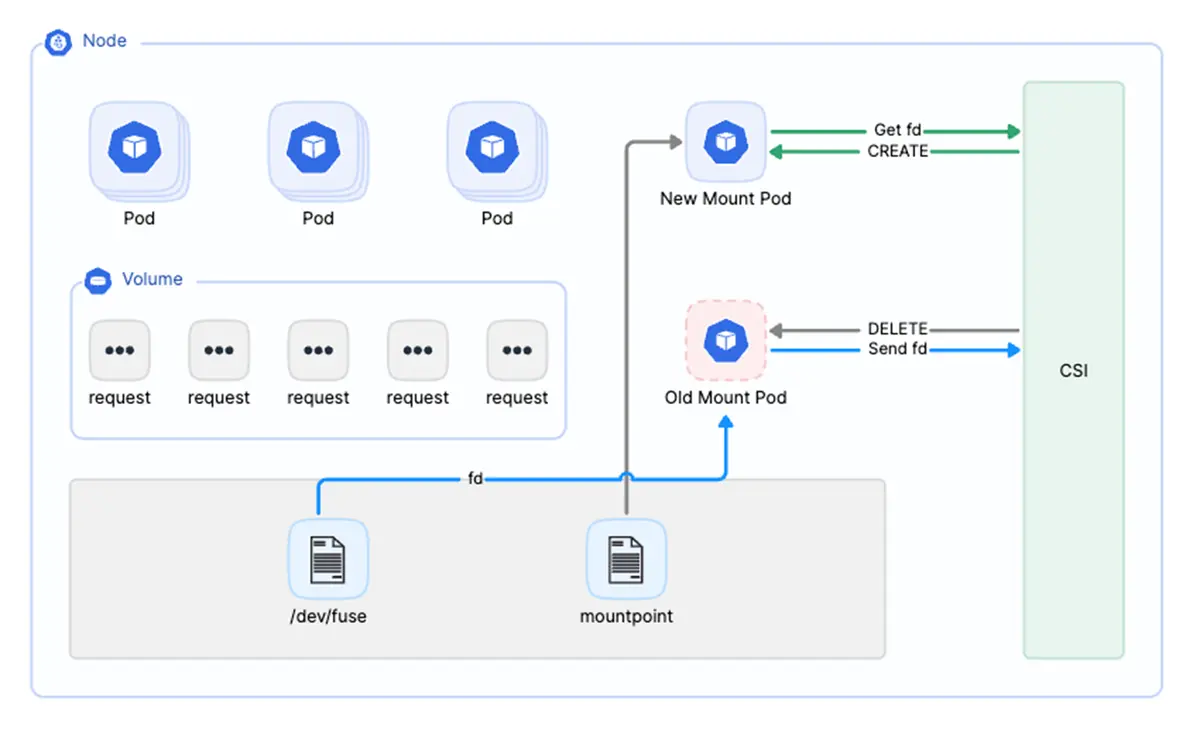
Task: Select the third request box in Volume
Action: [x=318, y=350]
